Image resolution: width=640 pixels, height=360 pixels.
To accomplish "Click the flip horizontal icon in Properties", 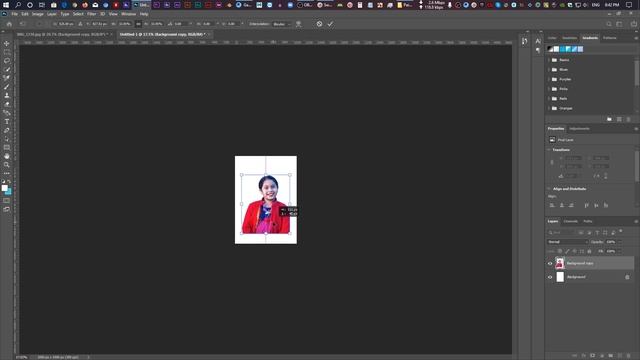I will click(x=597, y=176).
